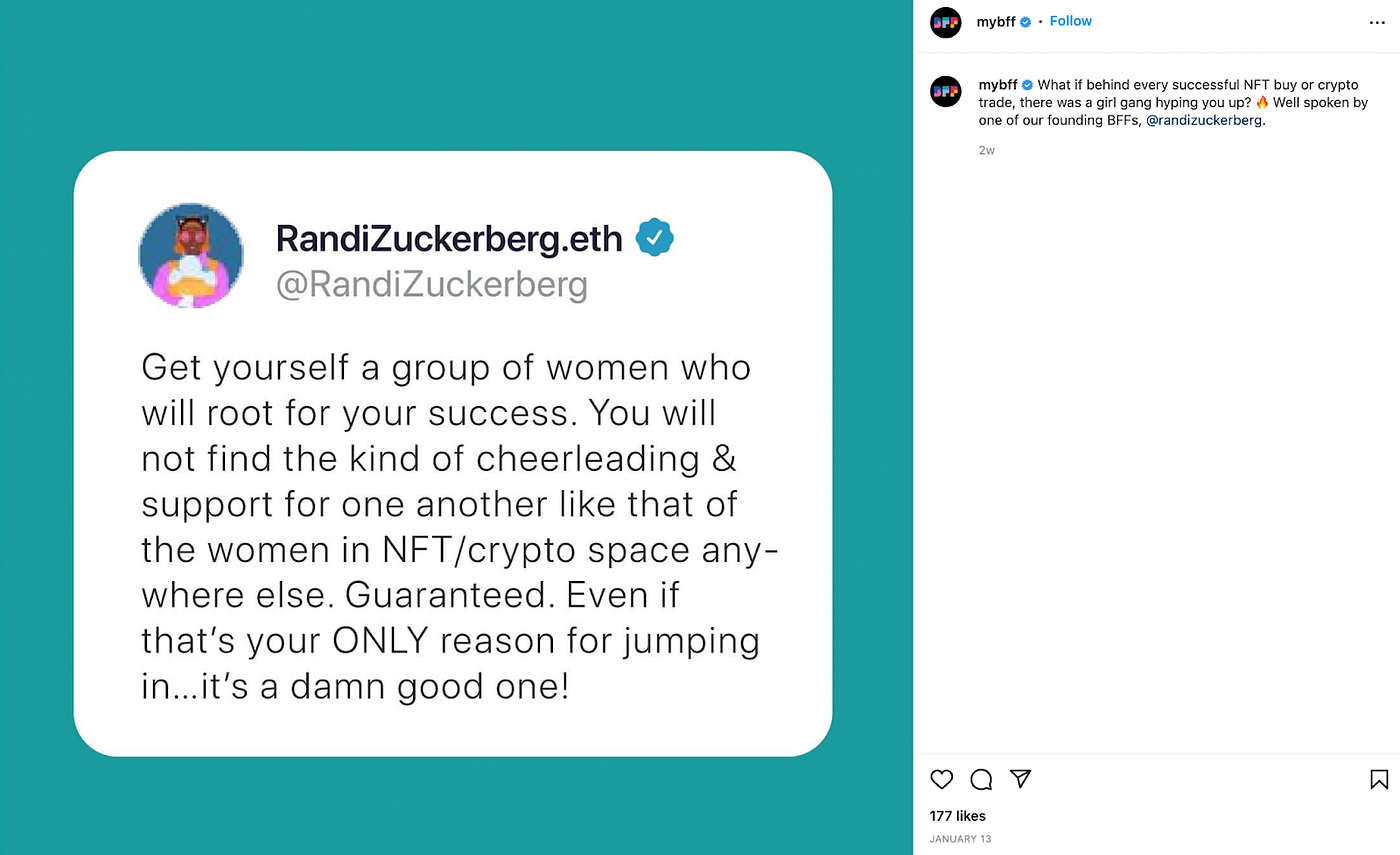Click the verified checkmark on RandiZuckerberg.eth
The height and width of the screenshot is (855, 1400).
[x=656, y=237]
